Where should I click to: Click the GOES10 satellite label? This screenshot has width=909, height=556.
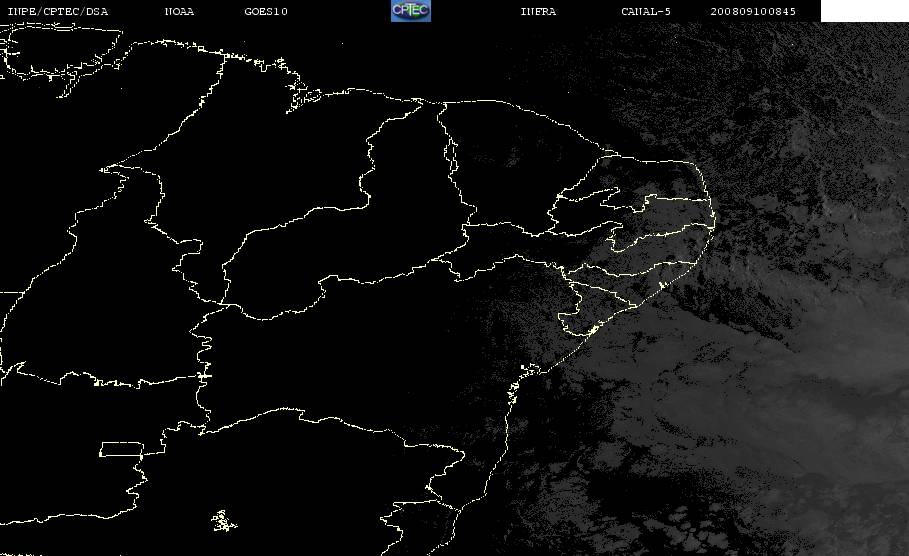pyautogui.click(x=266, y=12)
